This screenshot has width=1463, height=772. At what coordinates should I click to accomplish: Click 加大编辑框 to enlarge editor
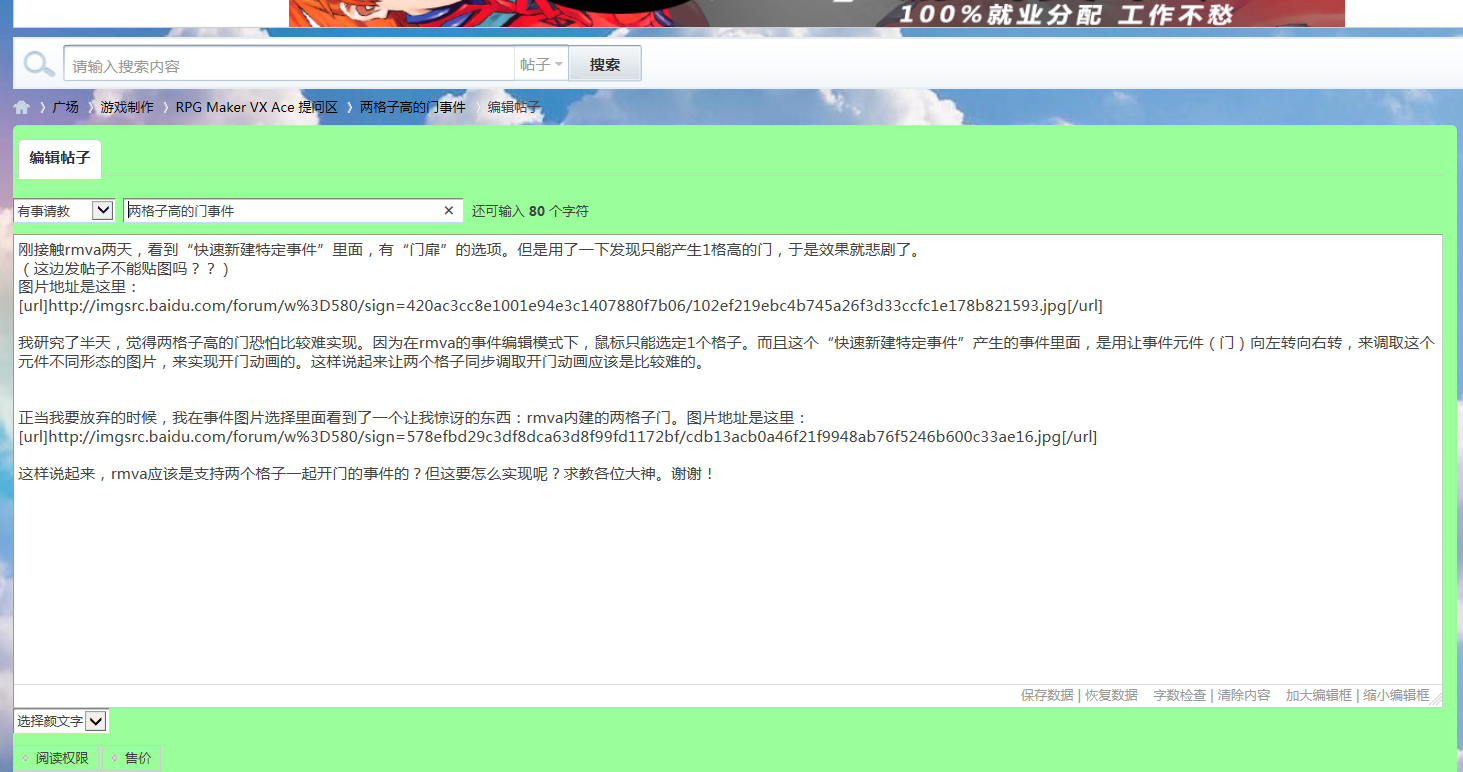(1319, 695)
